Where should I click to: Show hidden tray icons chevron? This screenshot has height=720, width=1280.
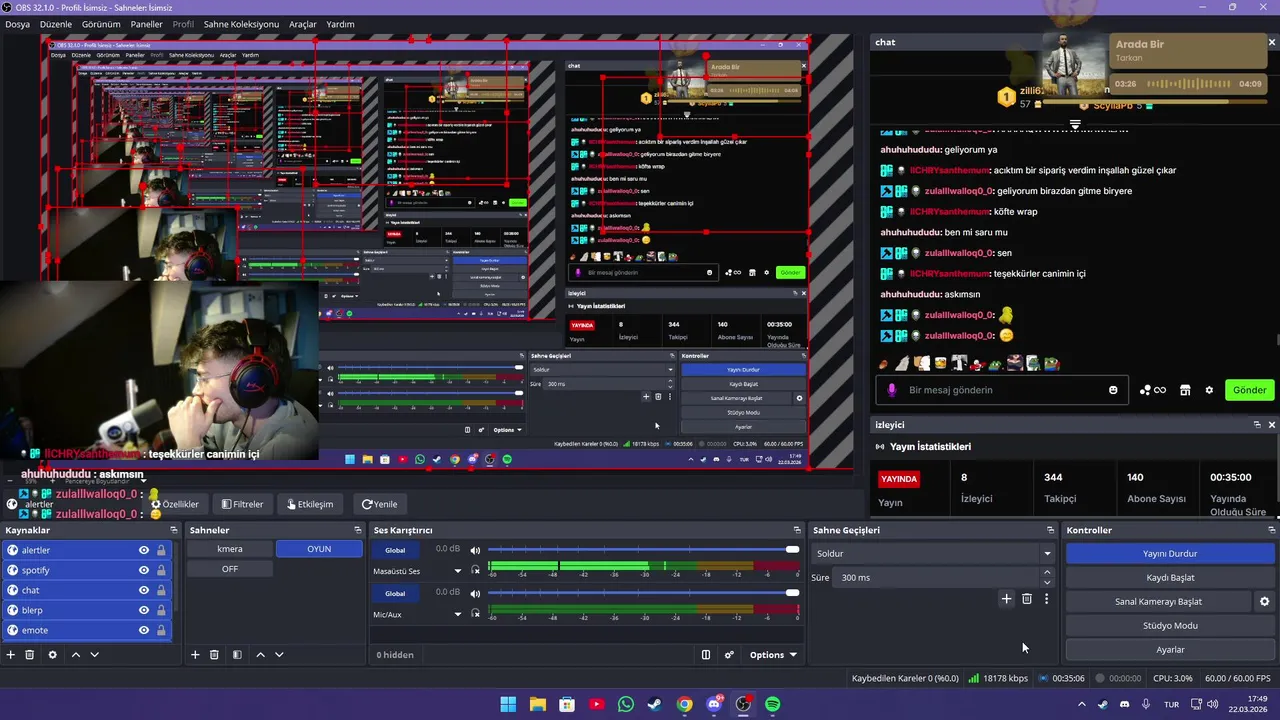tap(1081, 704)
